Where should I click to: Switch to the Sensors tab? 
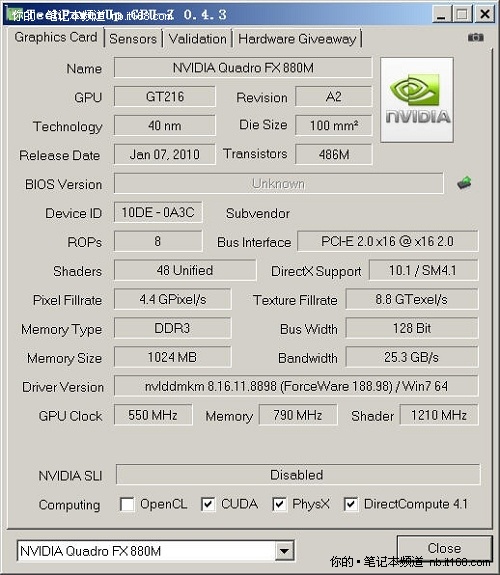(133, 39)
